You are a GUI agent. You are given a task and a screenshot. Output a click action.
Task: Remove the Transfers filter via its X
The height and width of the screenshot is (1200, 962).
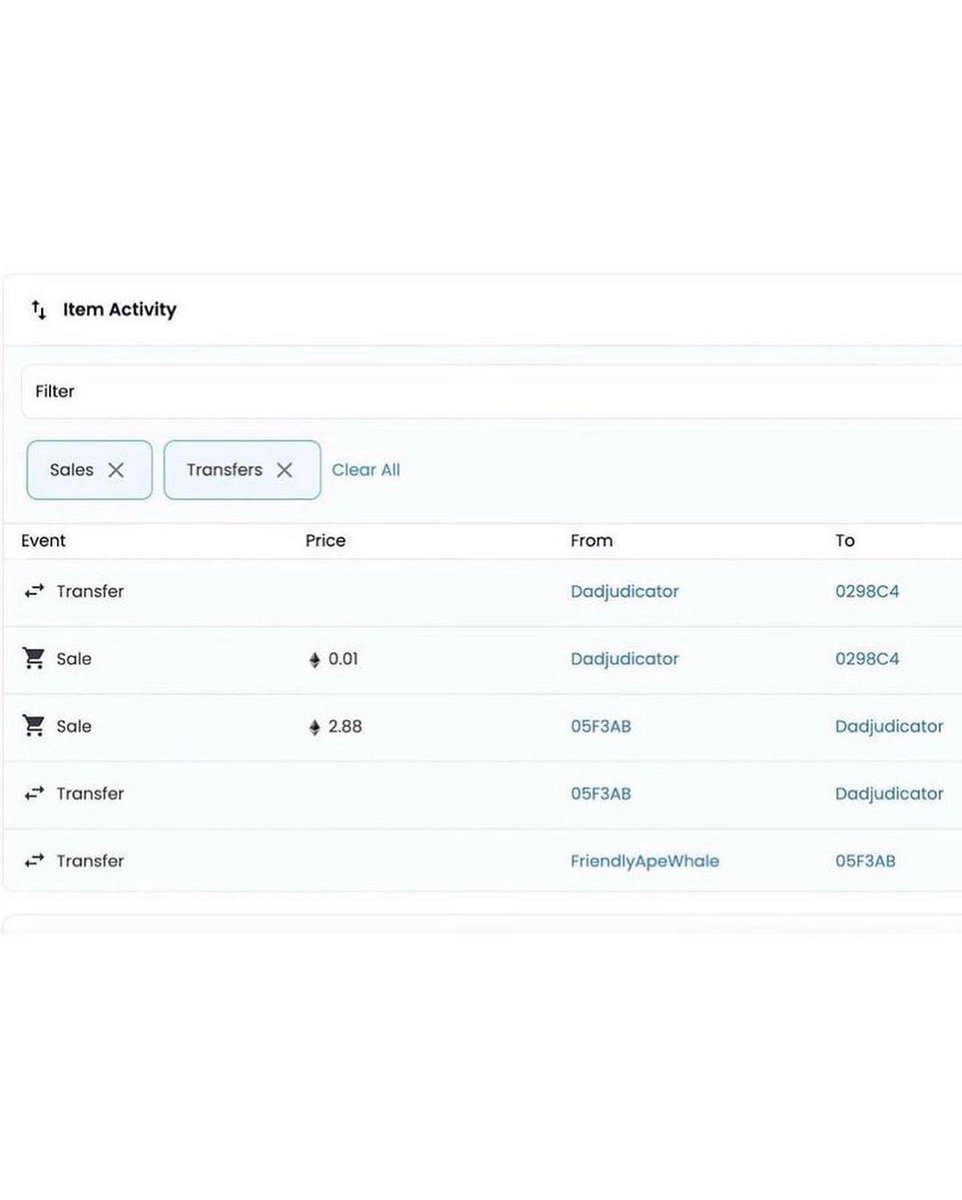(x=285, y=470)
